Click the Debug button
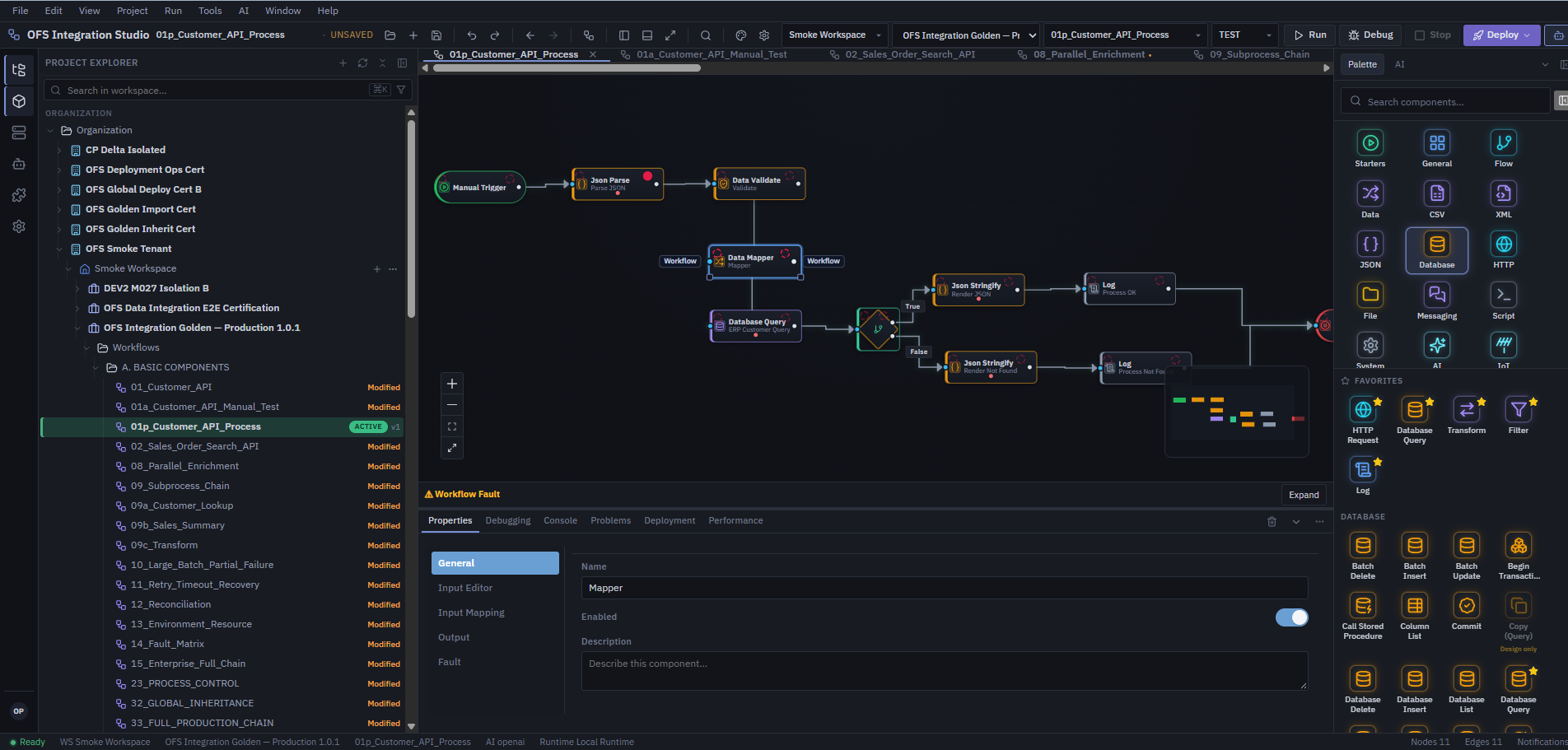Screen dimensions: 1568x750 1371,35
